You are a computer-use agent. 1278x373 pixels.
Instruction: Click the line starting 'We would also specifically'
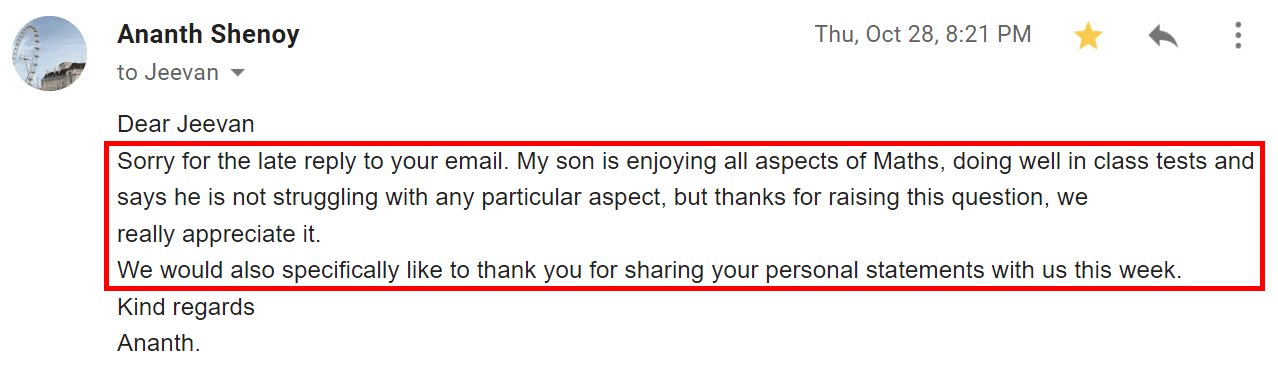[650, 270]
